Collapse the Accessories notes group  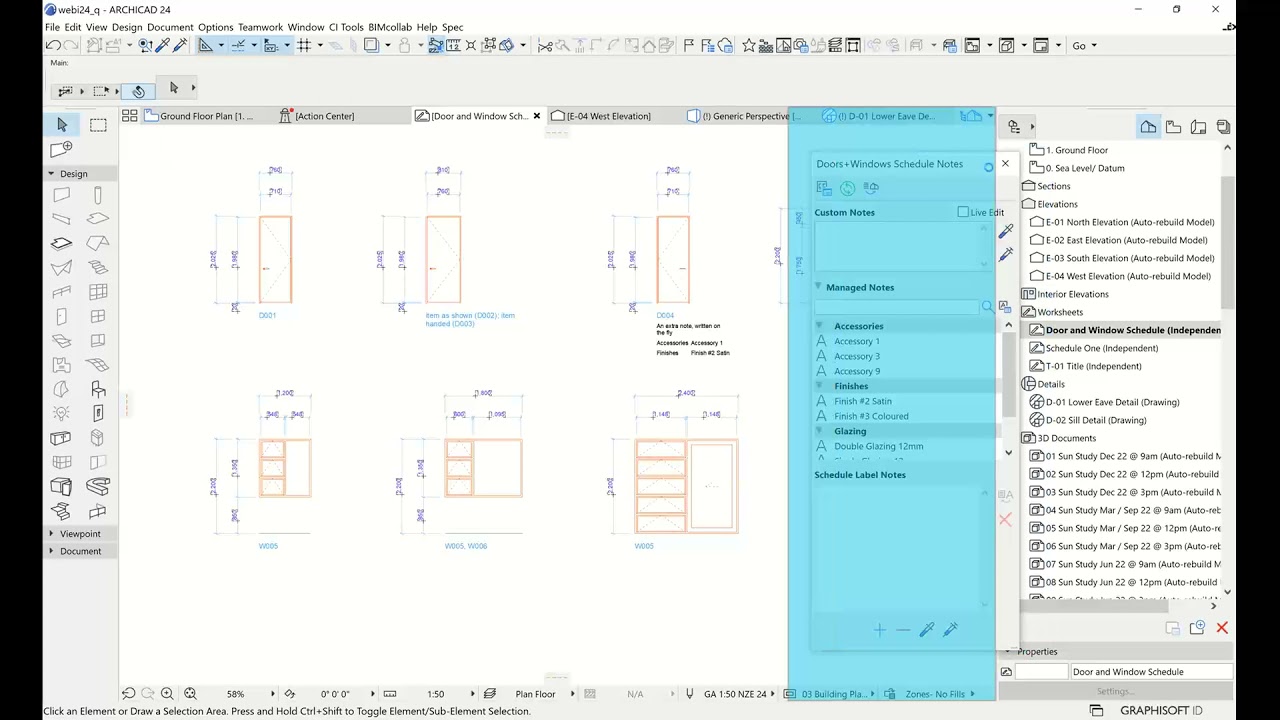coord(820,326)
